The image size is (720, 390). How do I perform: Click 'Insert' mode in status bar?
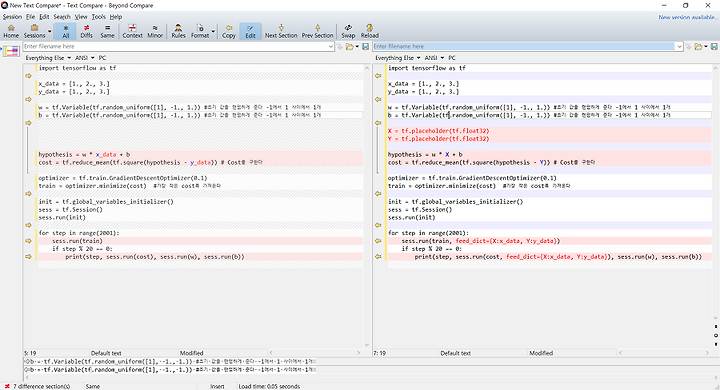pos(217,386)
